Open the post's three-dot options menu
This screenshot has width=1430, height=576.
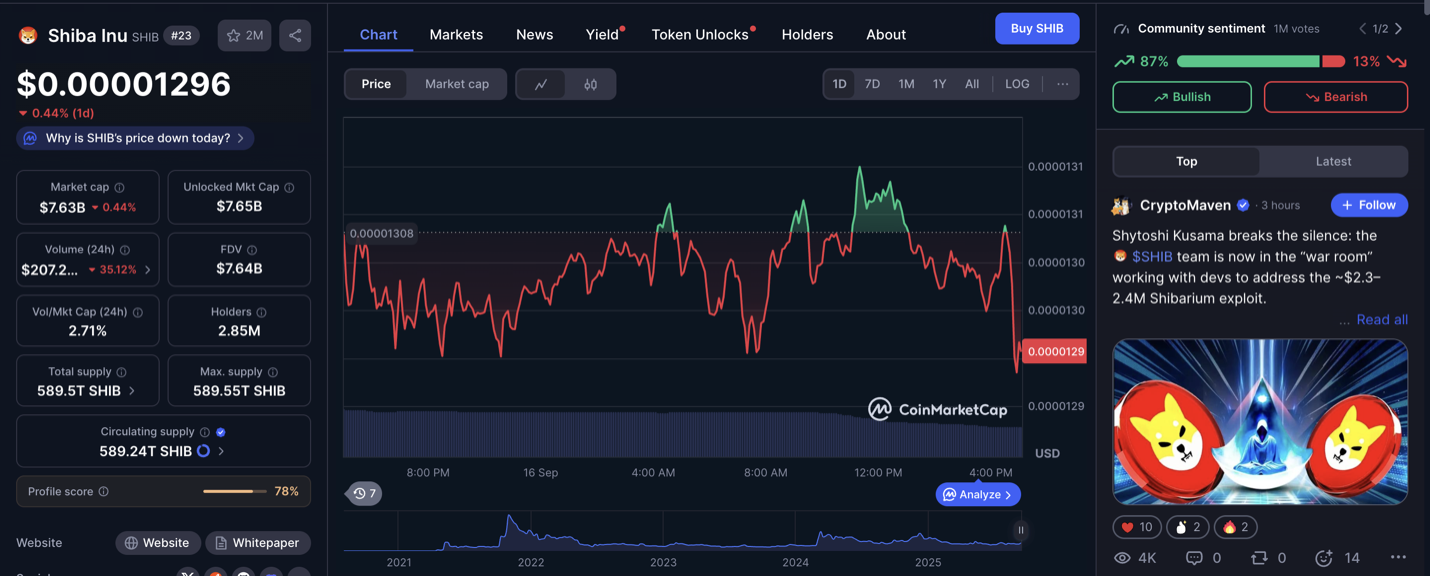click(1397, 558)
